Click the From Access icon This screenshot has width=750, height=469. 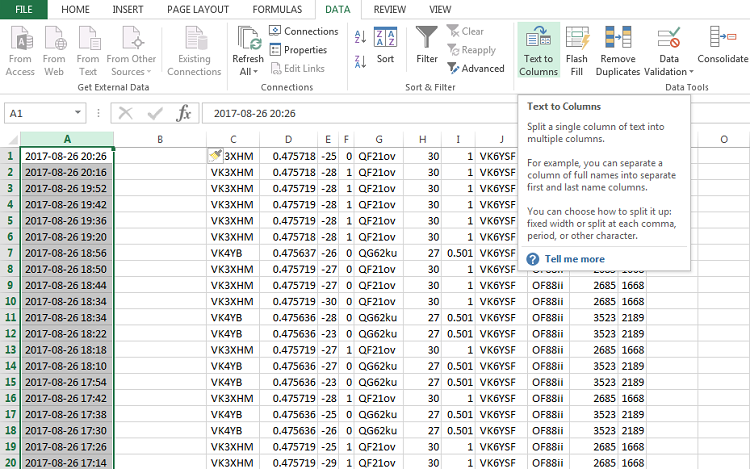[x=20, y=50]
